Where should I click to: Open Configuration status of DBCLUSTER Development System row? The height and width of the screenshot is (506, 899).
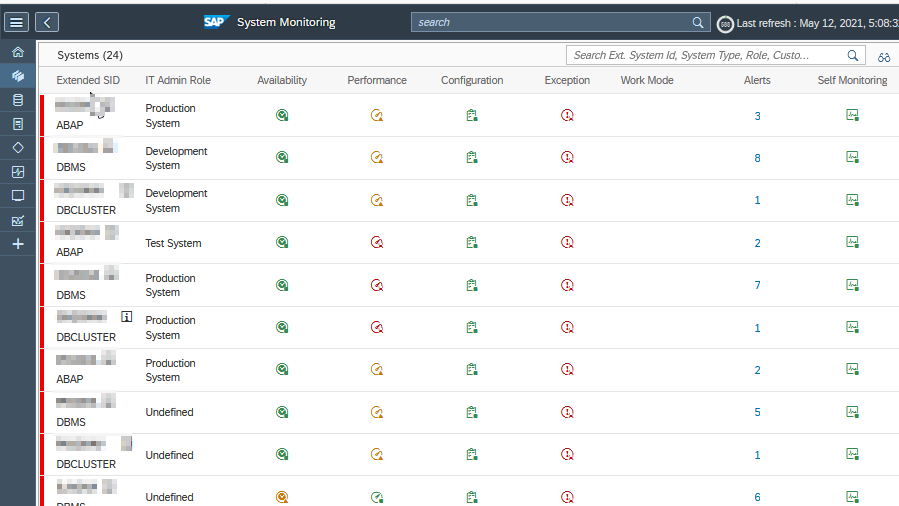(x=472, y=200)
